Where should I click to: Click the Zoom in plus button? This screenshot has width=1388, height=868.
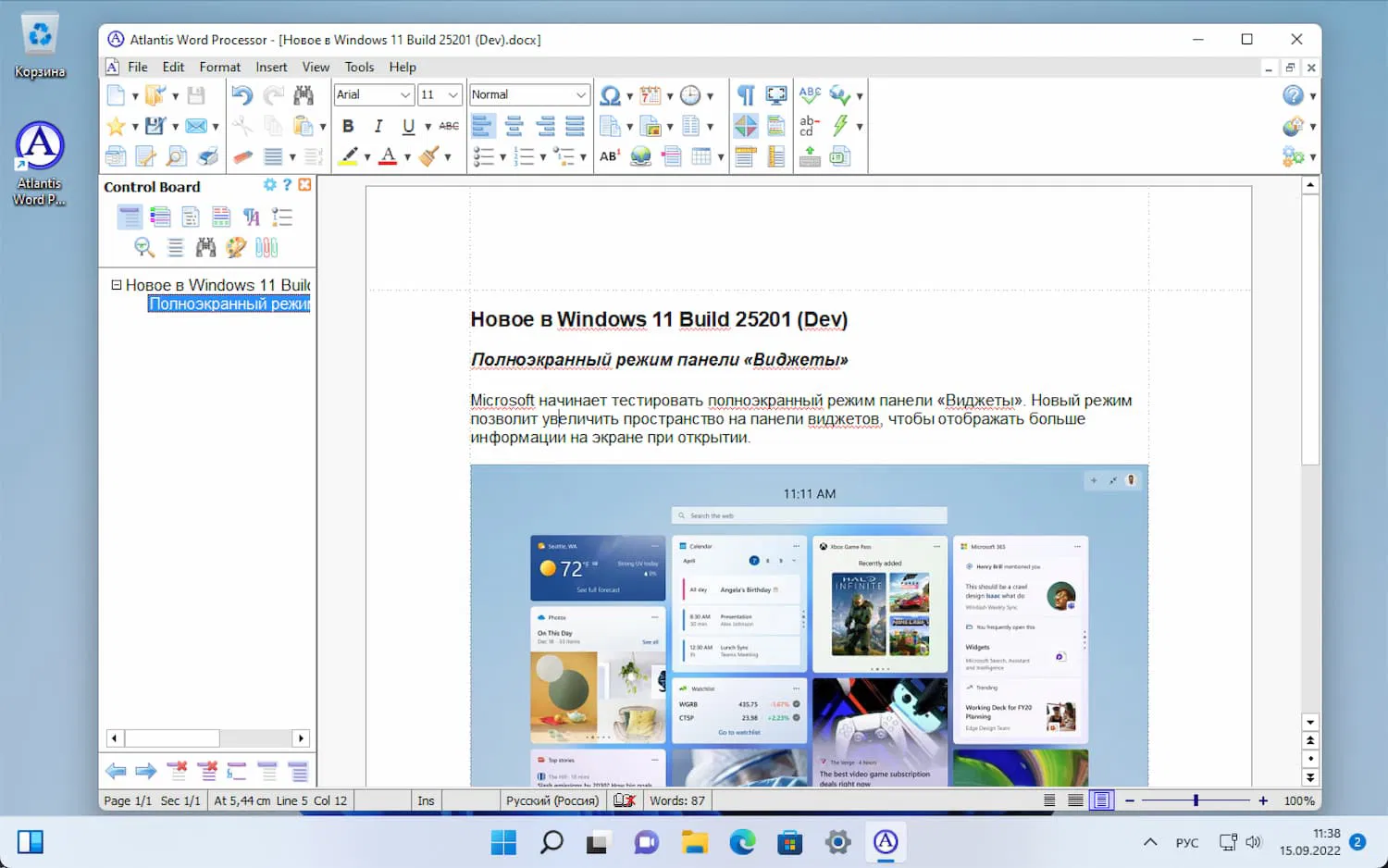[x=1263, y=800]
